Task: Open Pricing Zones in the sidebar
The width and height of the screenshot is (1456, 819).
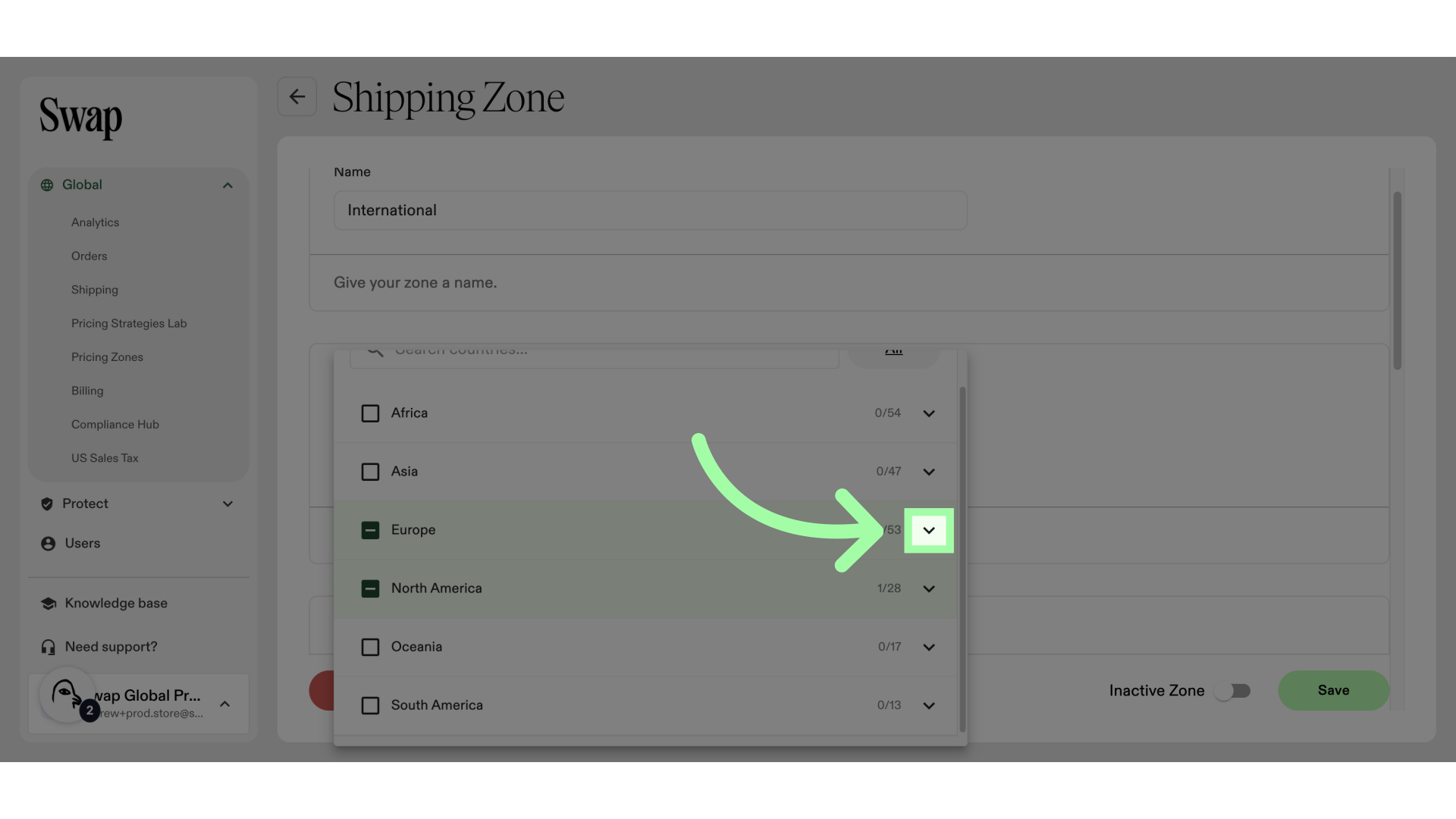Action: [x=107, y=357]
